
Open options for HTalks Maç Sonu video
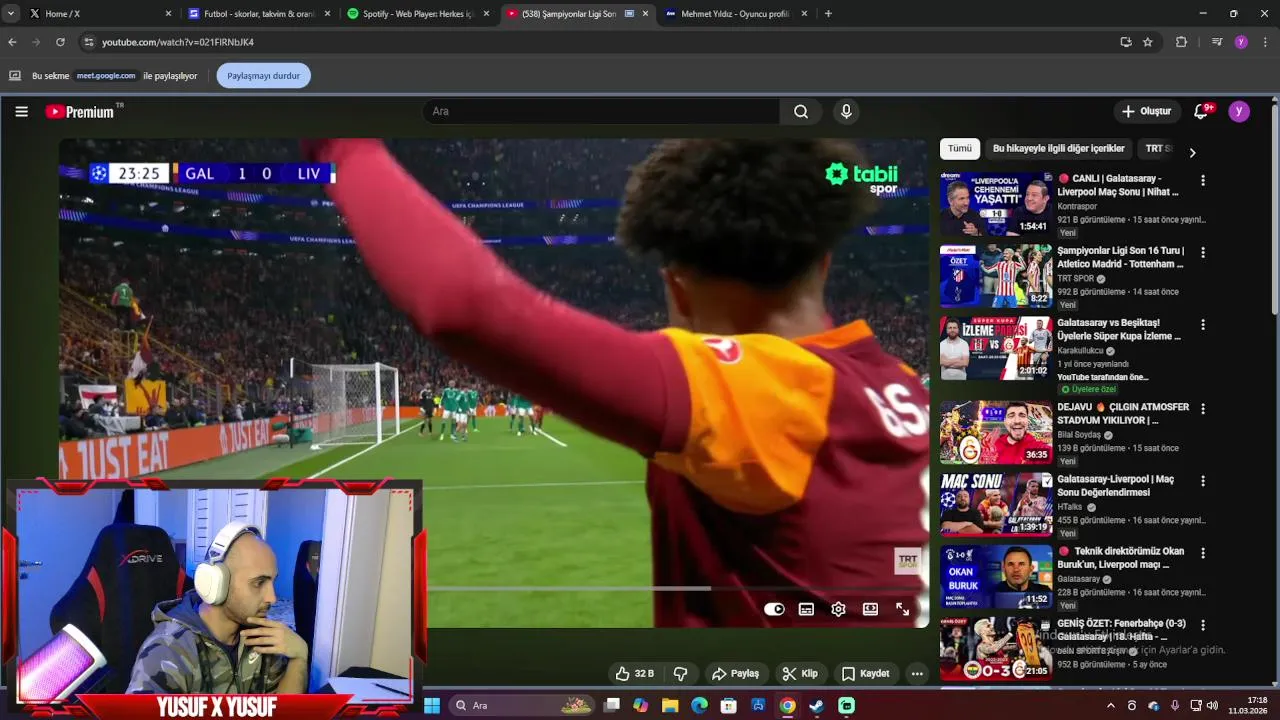tap(1203, 481)
